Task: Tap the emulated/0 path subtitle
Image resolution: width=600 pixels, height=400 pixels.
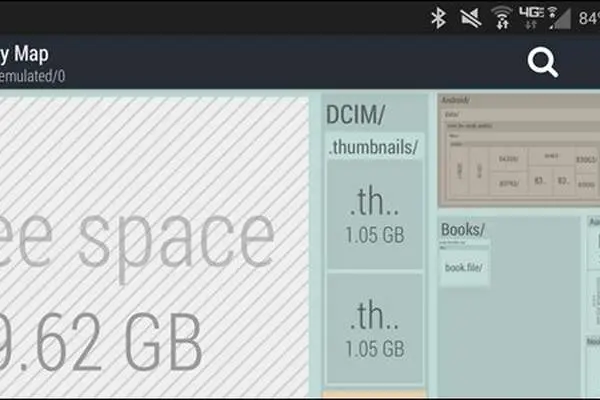Action: [32, 77]
